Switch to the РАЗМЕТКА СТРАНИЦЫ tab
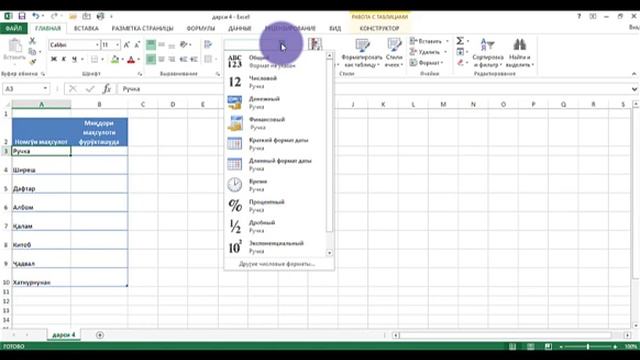The width and height of the screenshot is (640, 360). [142, 28]
